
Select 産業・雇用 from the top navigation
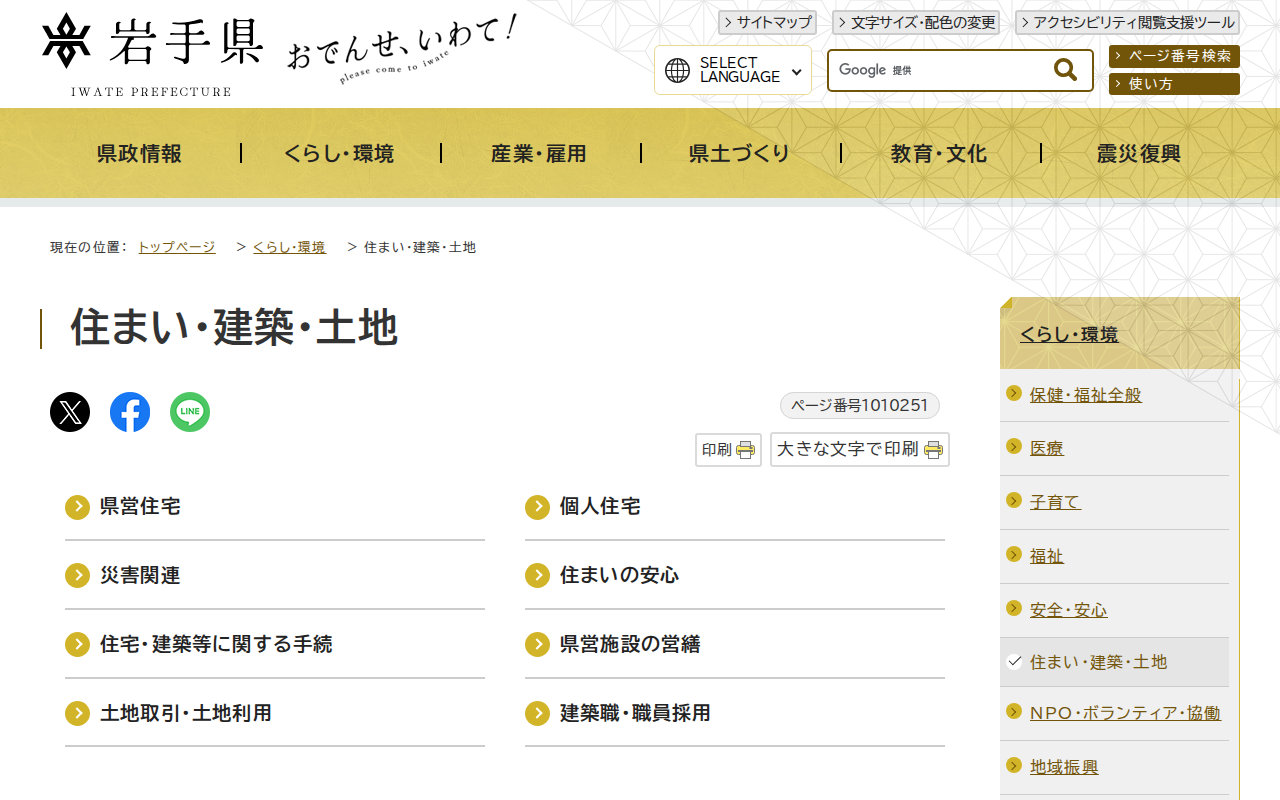click(539, 153)
